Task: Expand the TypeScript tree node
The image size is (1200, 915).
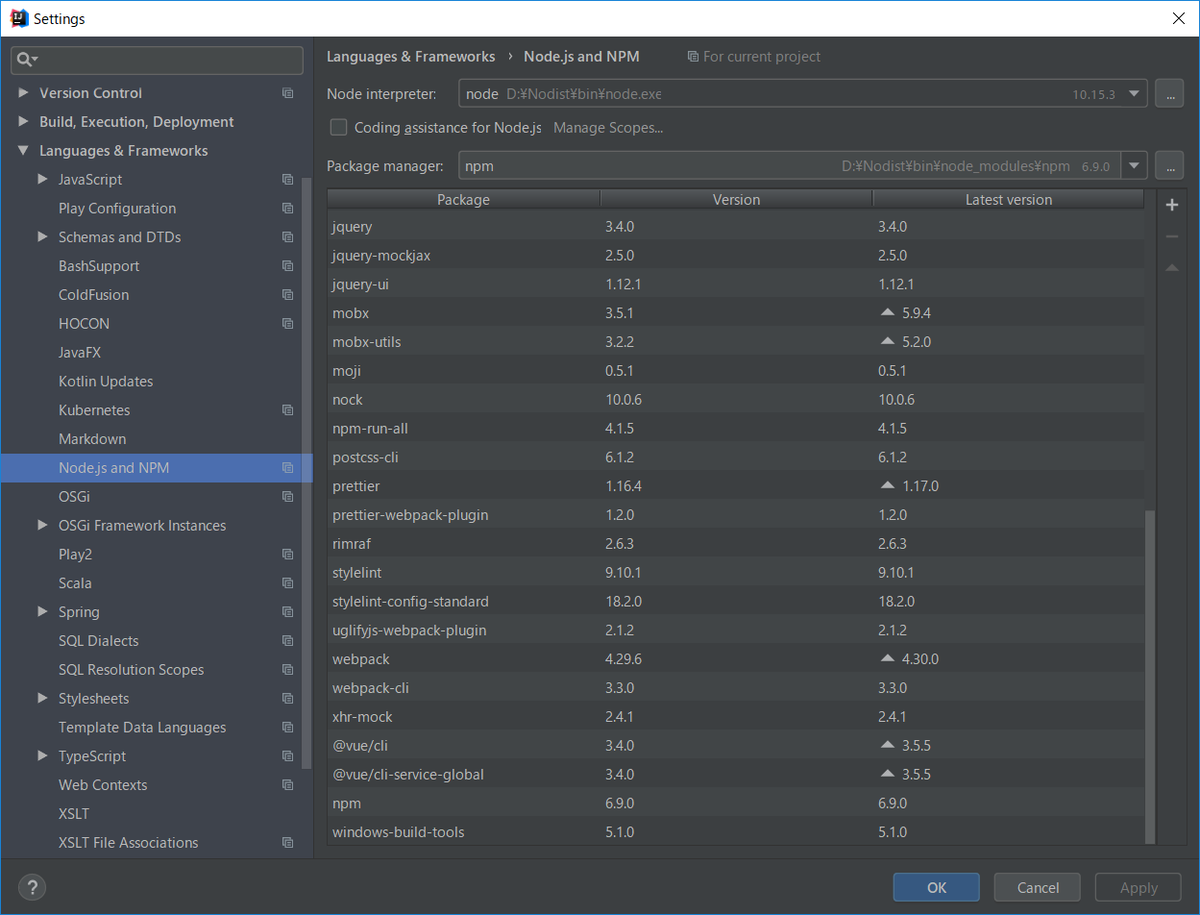Action: coord(42,757)
